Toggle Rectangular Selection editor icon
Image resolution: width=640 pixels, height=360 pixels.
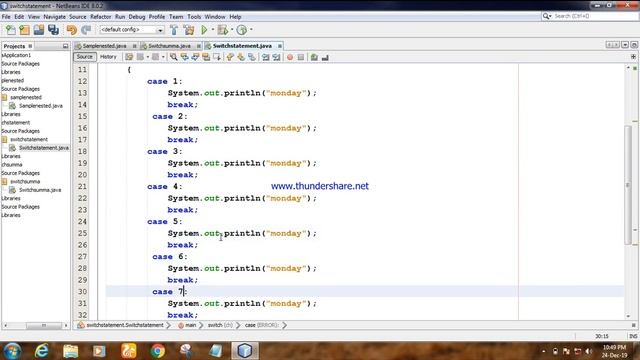(x=217, y=57)
